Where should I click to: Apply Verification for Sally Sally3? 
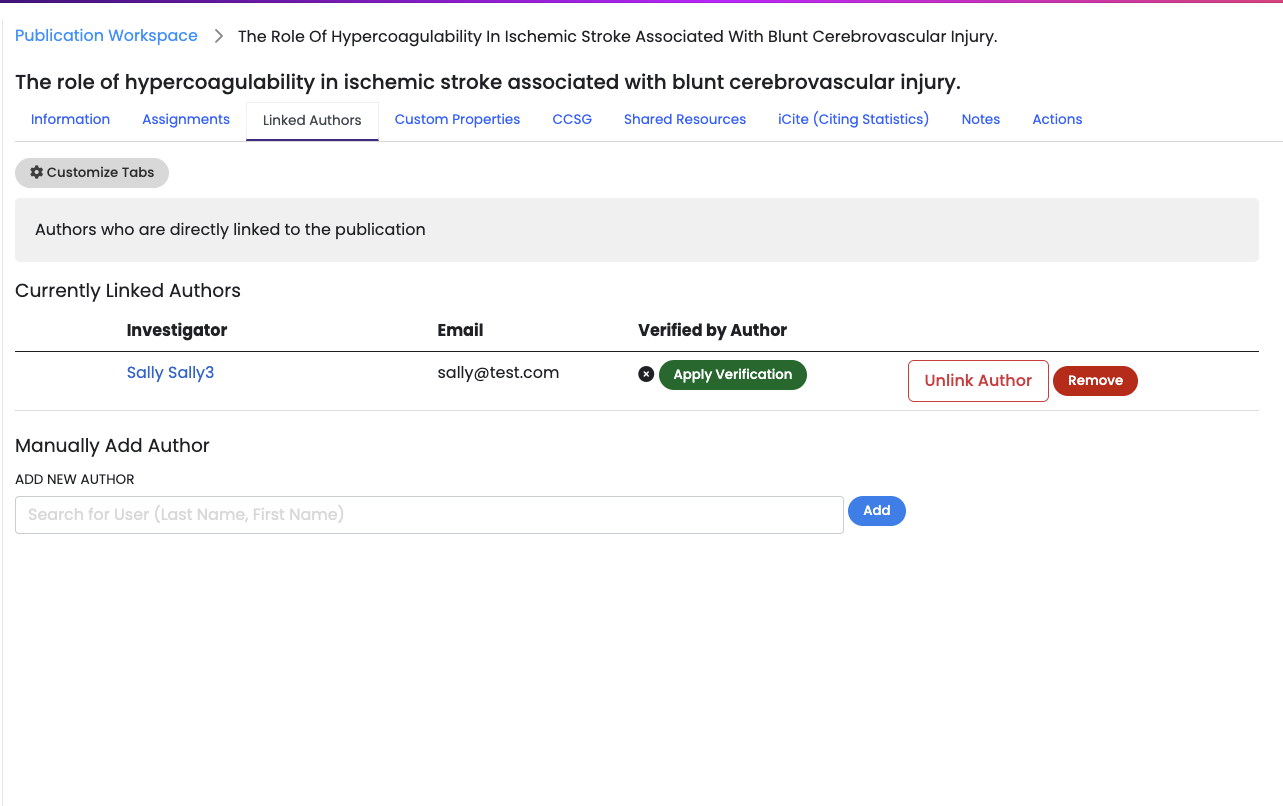[733, 375]
